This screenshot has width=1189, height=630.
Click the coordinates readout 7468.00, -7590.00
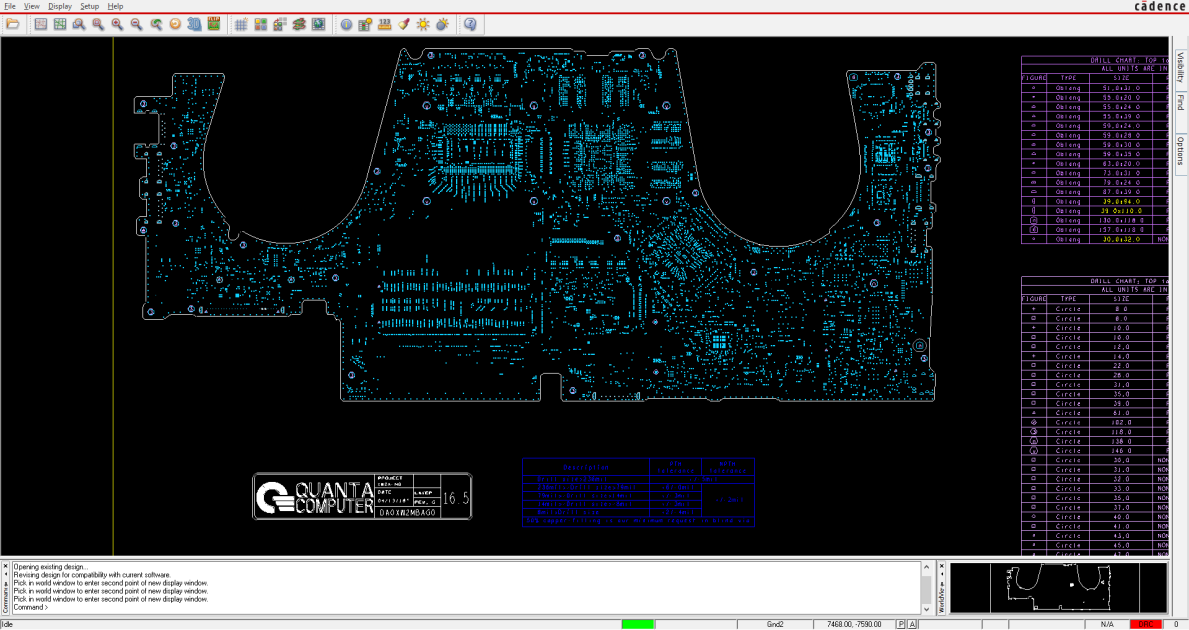pyautogui.click(x=854, y=624)
